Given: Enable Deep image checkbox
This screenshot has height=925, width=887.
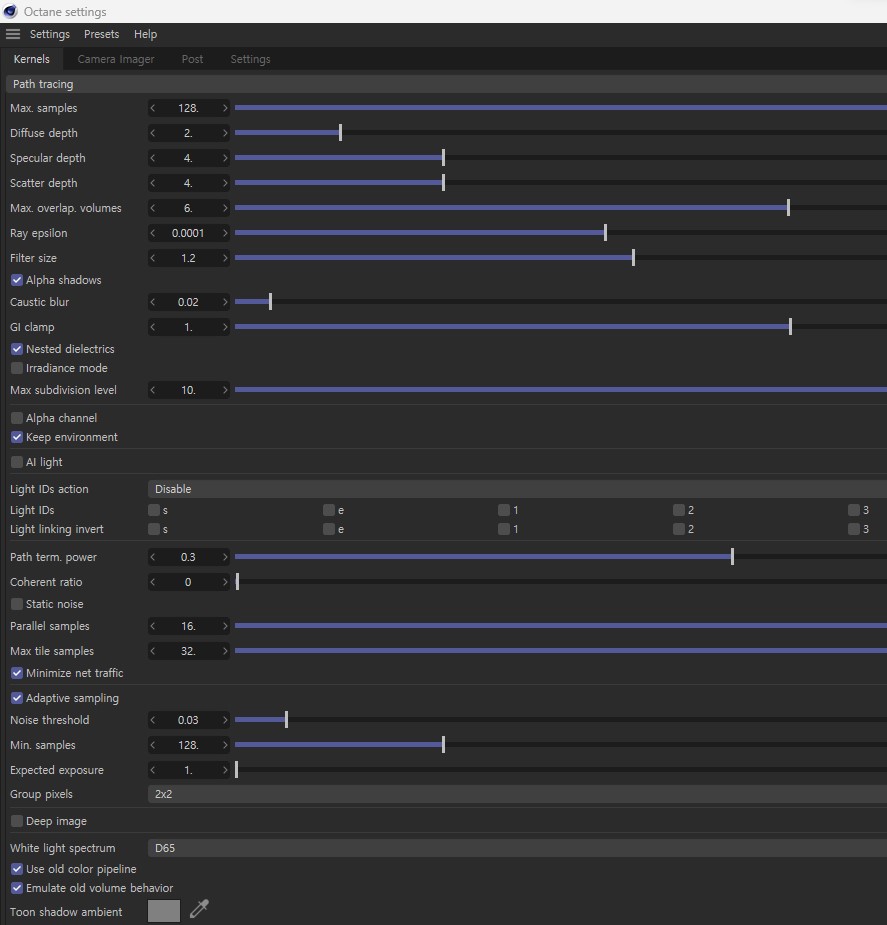Looking at the screenshot, I should 17,821.
